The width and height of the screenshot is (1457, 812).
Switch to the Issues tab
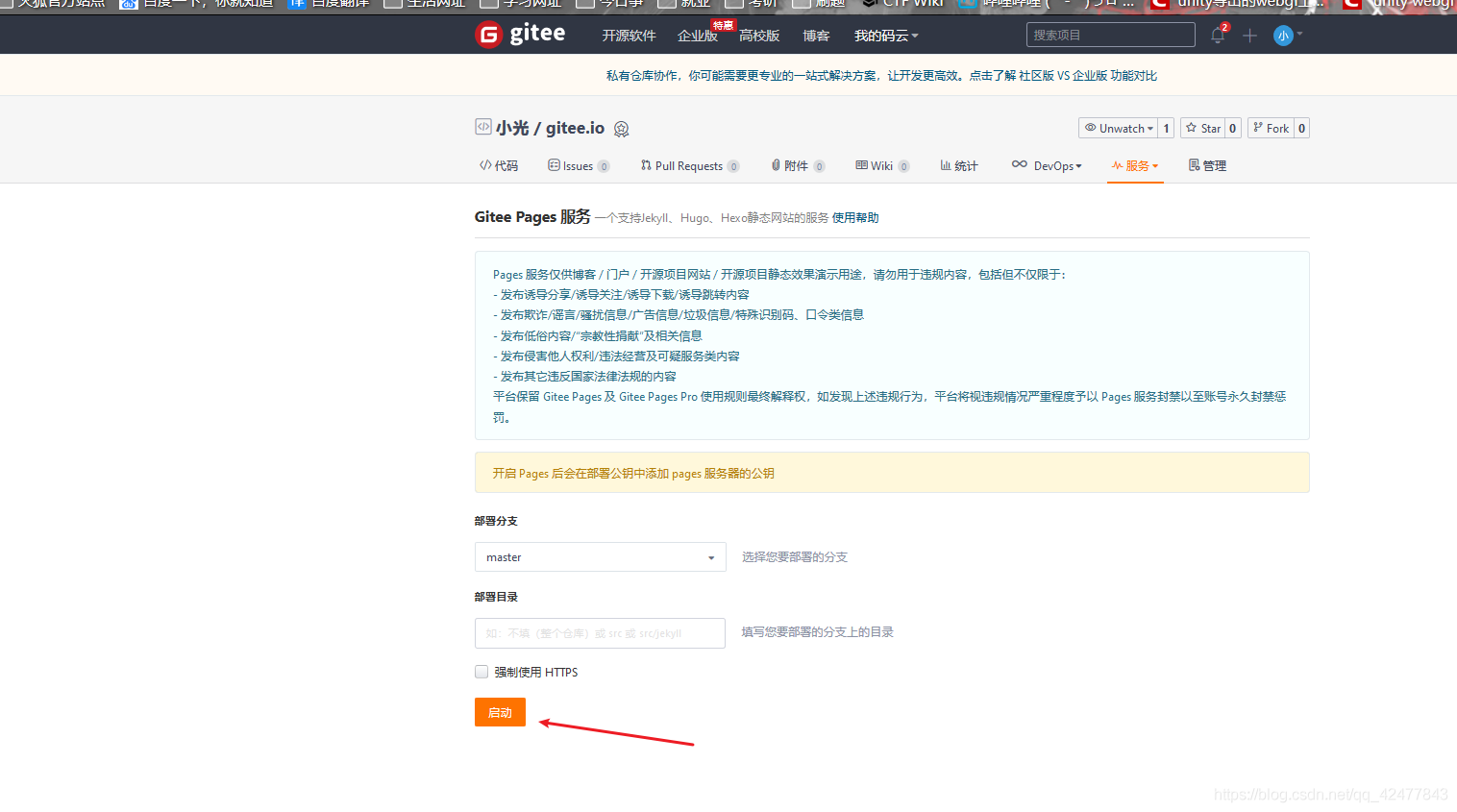(x=578, y=165)
